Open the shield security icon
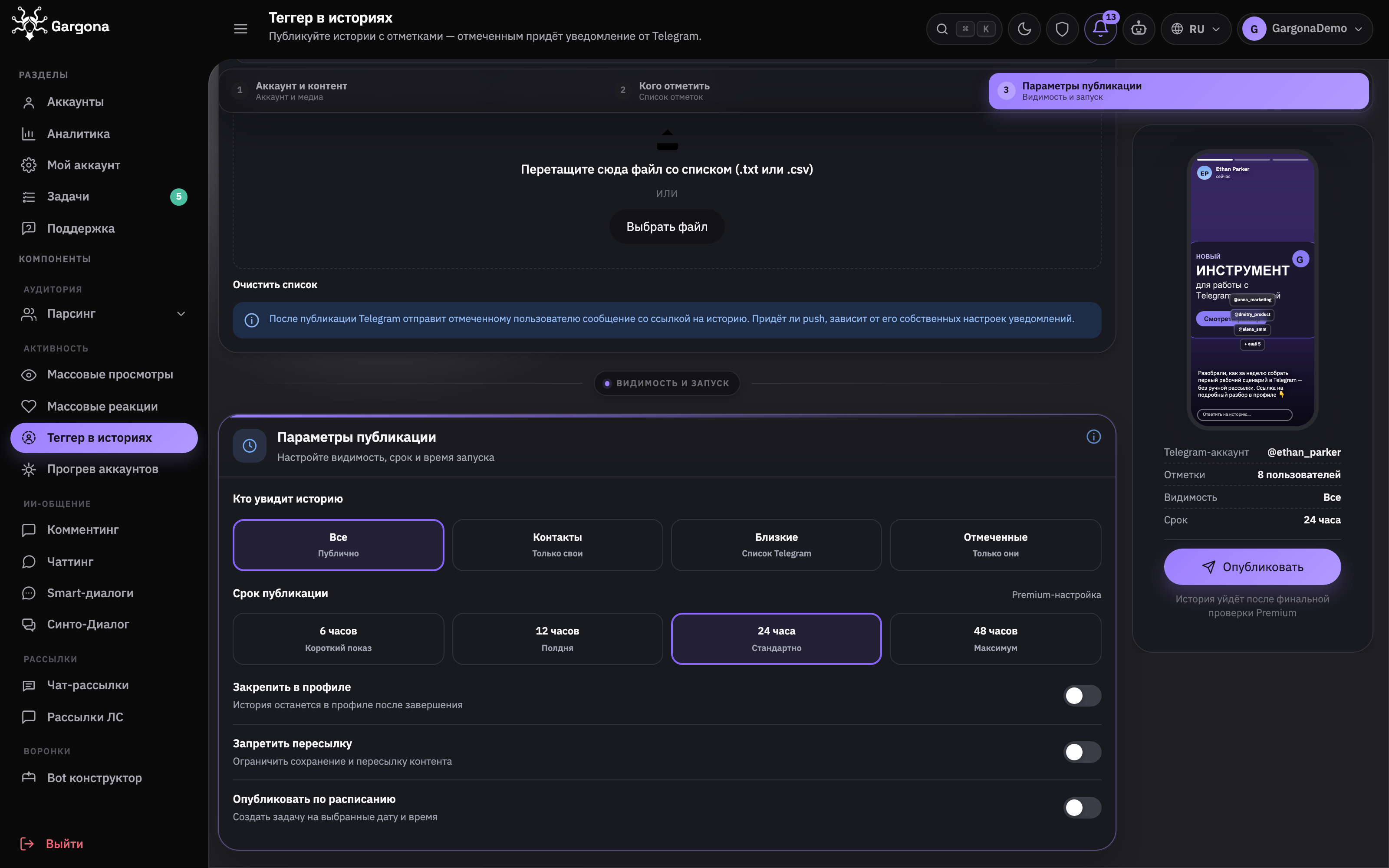This screenshot has width=1389, height=868. pos(1063,29)
